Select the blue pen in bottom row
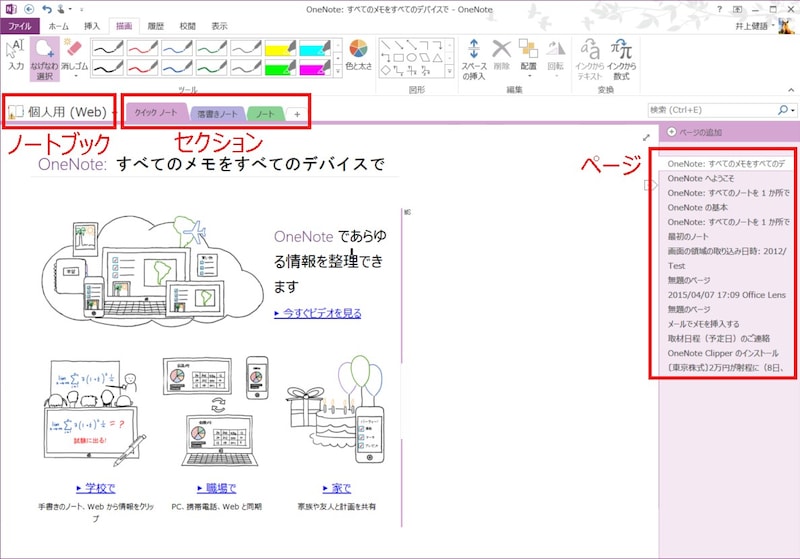This screenshot has width=800, height=559. [177, 67]
